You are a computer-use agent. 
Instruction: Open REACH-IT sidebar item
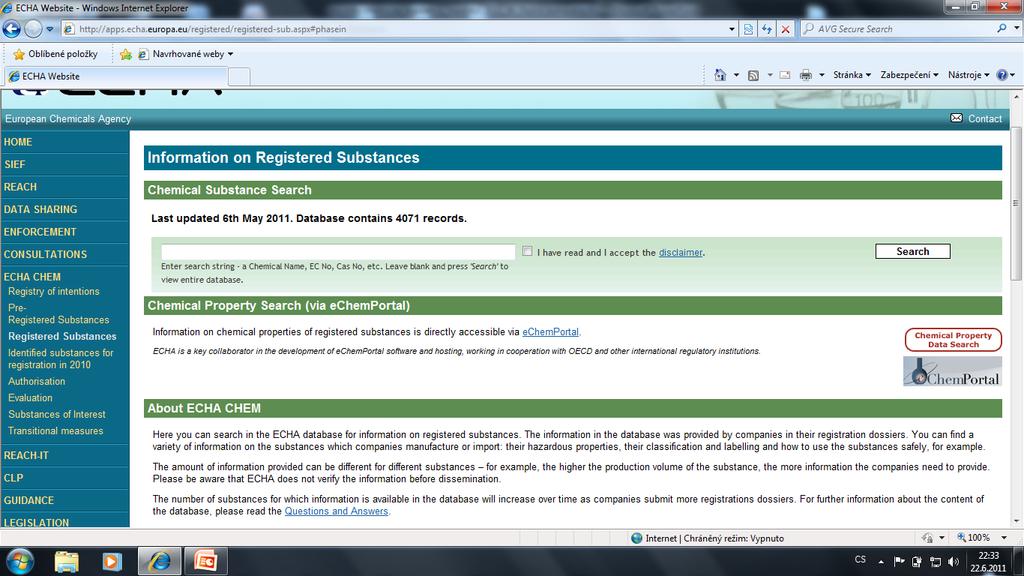coord(26,455)
